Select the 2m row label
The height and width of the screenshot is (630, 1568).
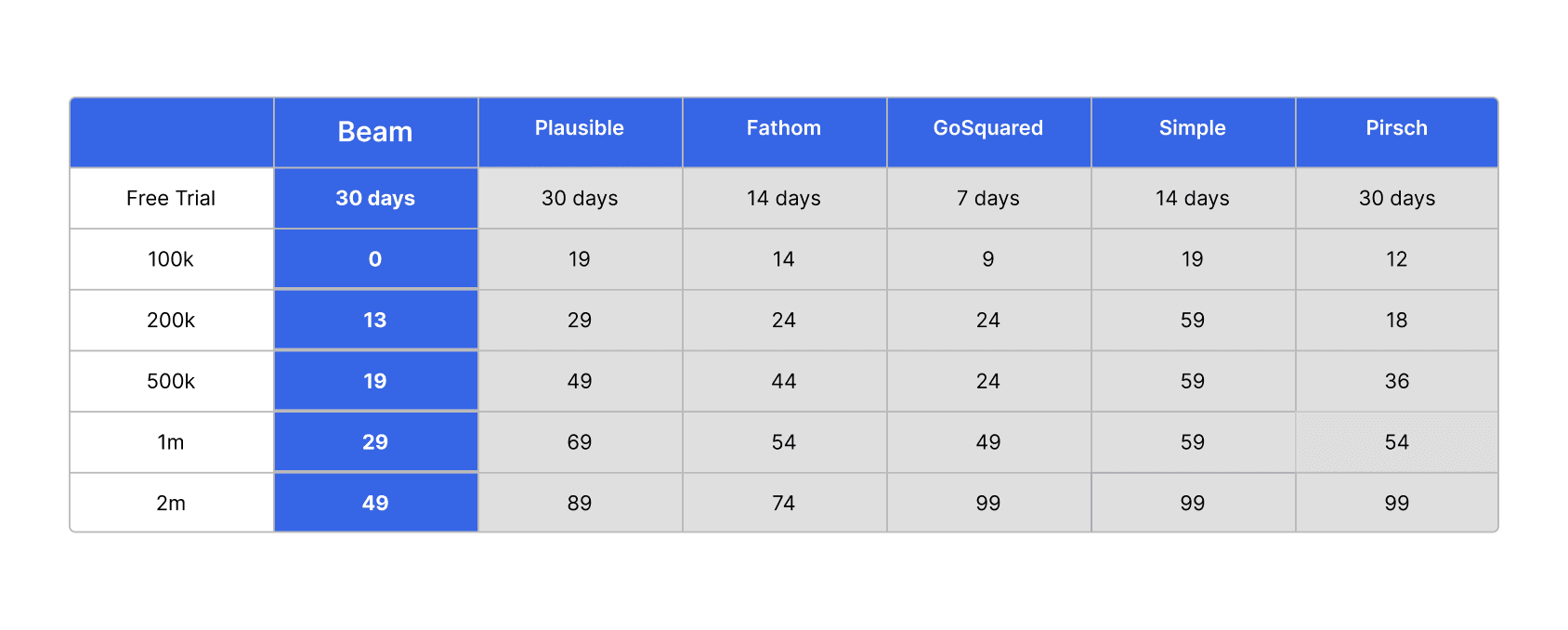pos(171,503)
